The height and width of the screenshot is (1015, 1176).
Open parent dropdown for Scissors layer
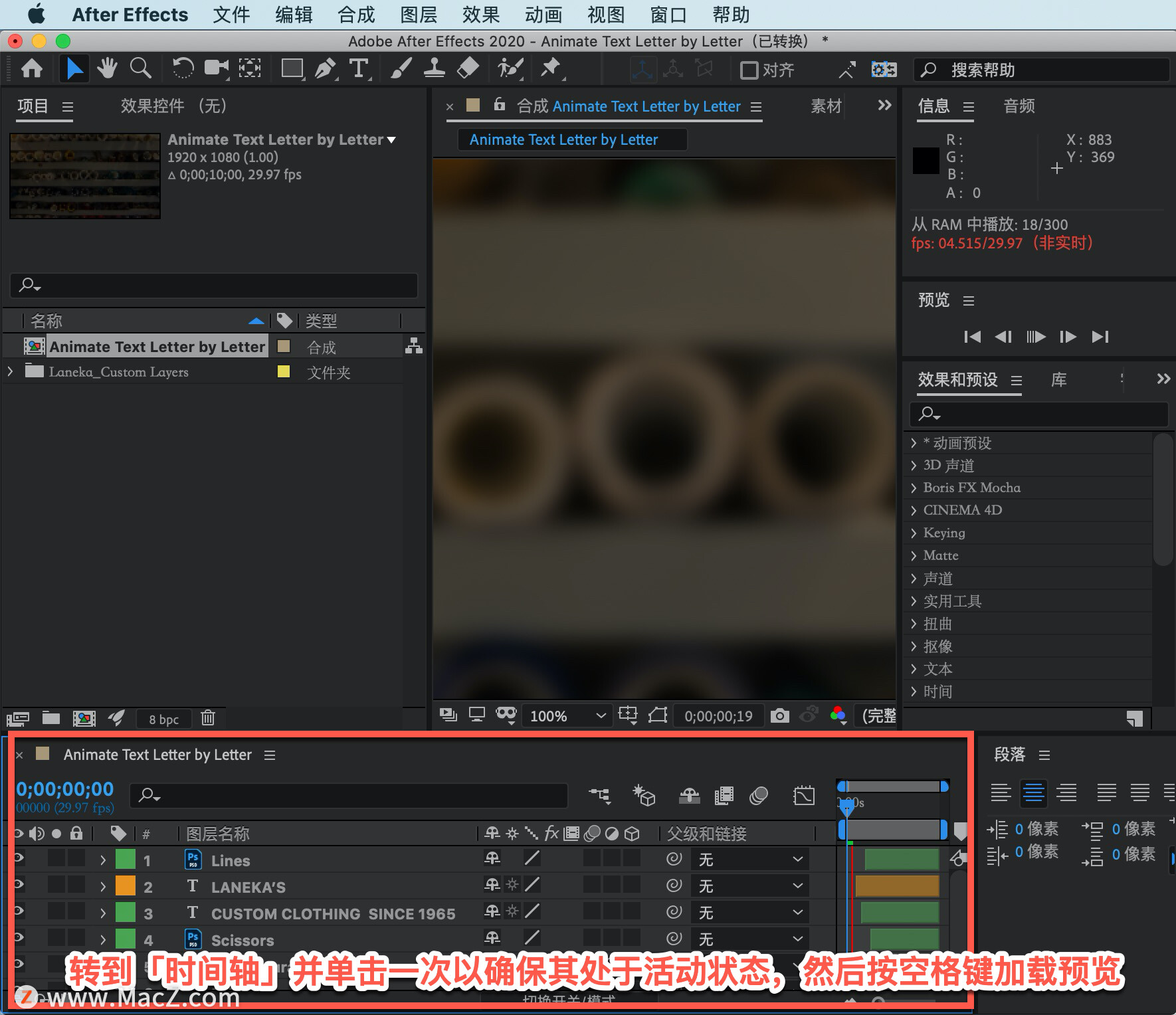750,939
